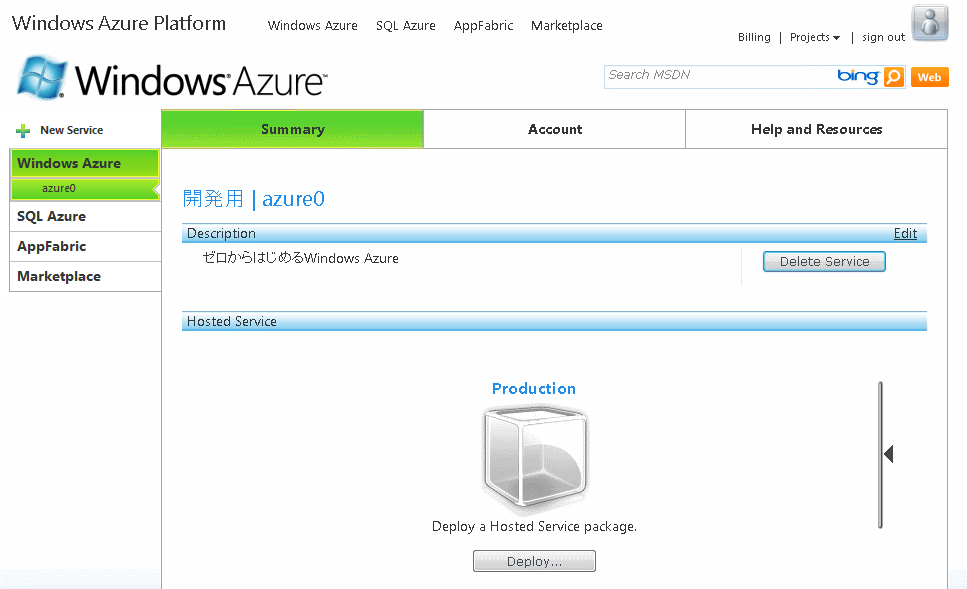Open AppFabric in the top navigation
Screen dimensions: 967x589
[484, 25]
